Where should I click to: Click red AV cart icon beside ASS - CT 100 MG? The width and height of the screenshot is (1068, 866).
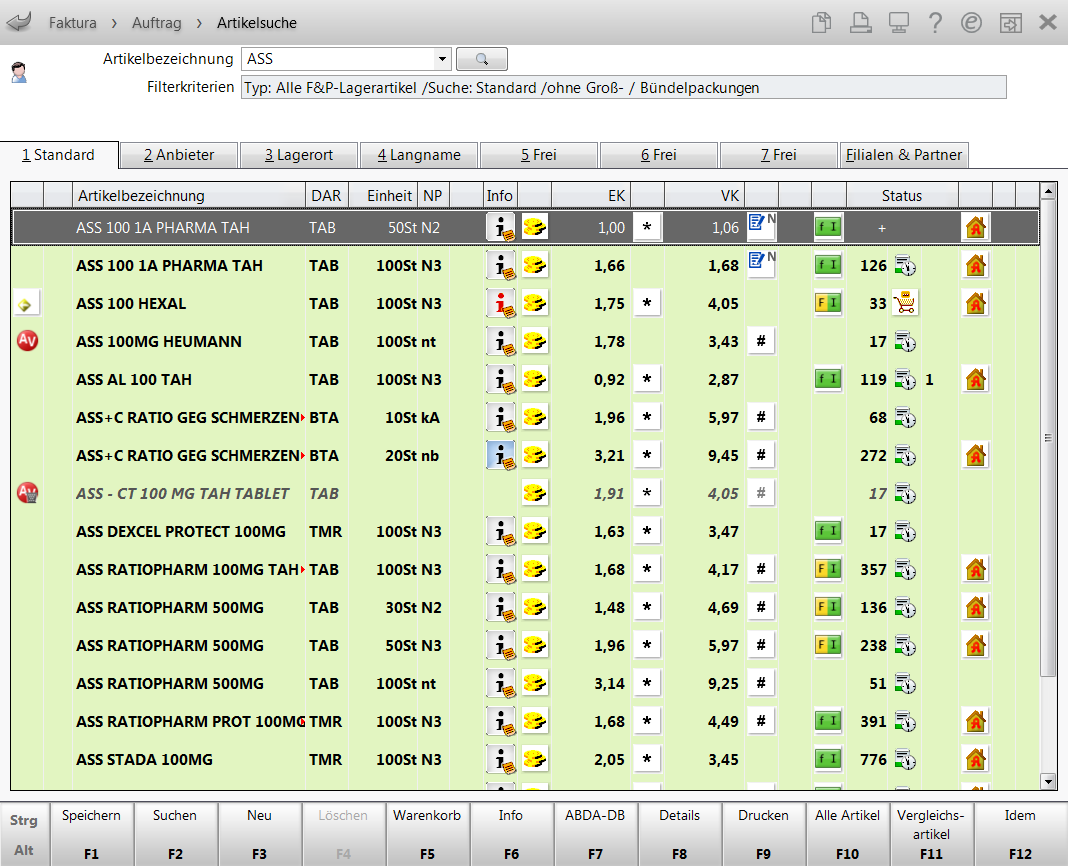click(x=27, y=493)
